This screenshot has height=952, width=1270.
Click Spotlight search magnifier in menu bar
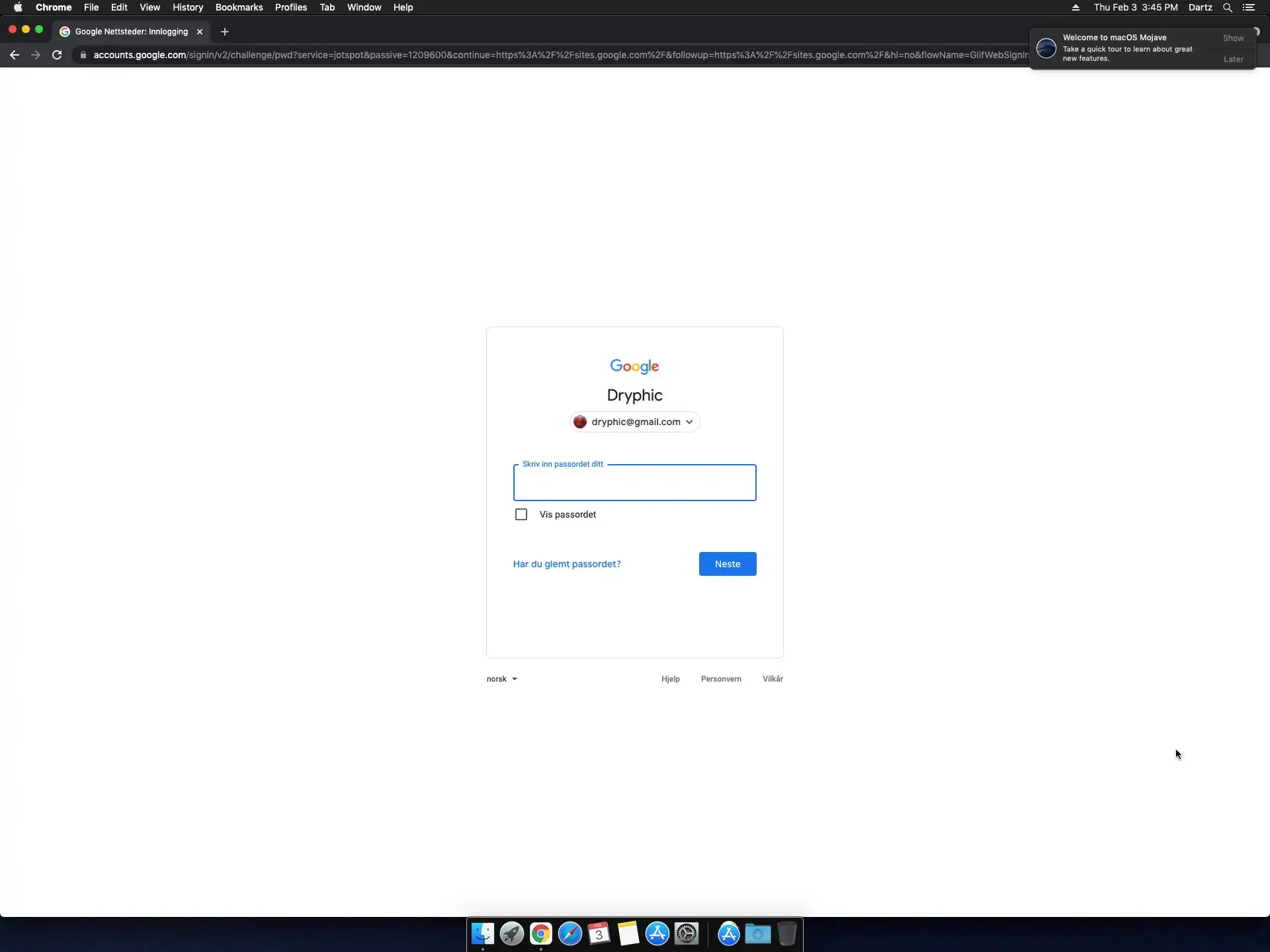tap(1227, 7)
